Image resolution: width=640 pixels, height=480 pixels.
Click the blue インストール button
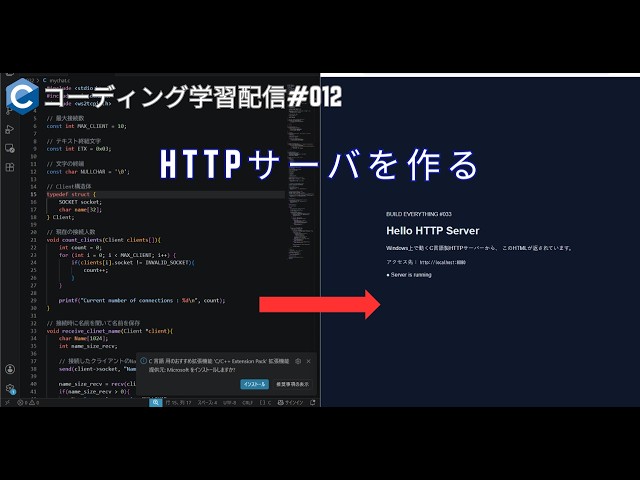pyautogui.click(x=254, y=384)
